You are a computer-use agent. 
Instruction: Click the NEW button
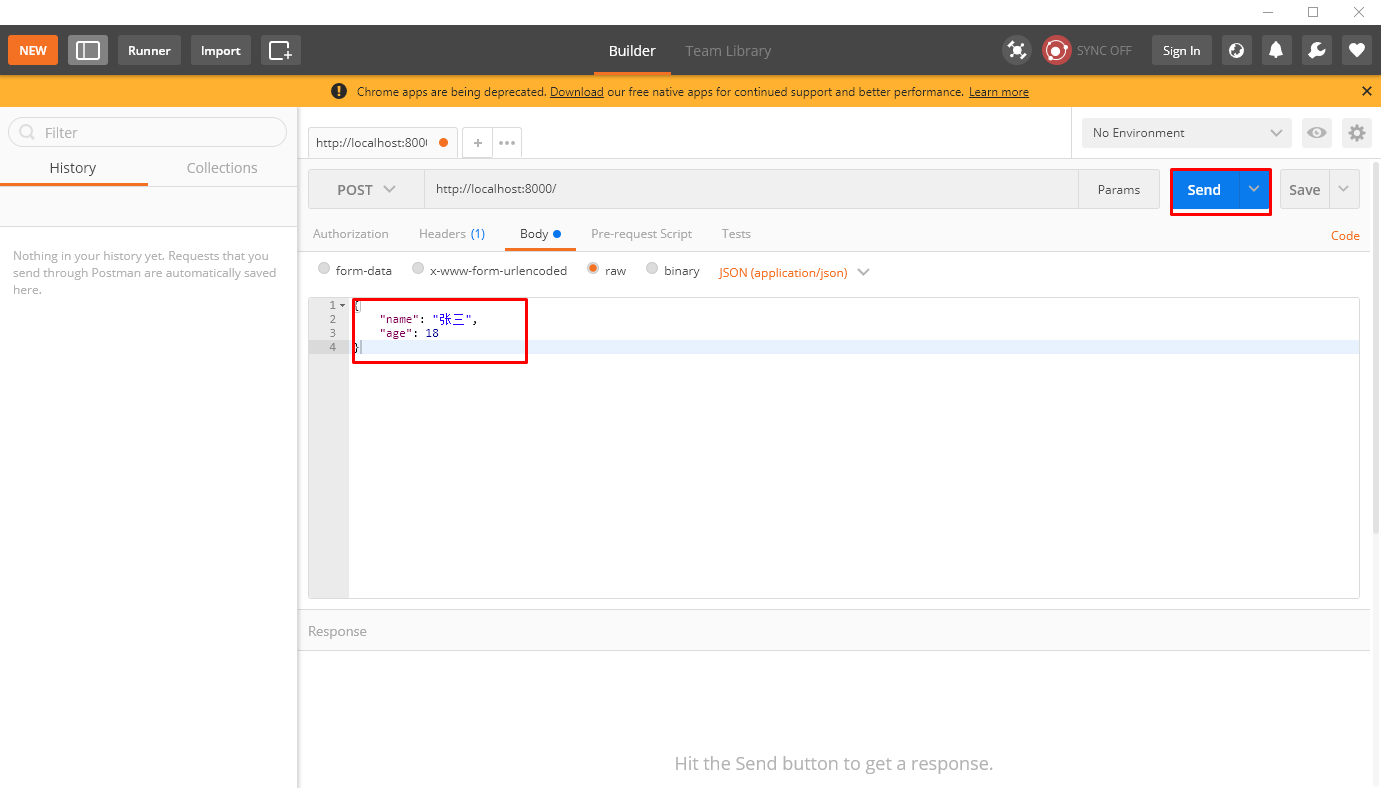tap(33, 50)
